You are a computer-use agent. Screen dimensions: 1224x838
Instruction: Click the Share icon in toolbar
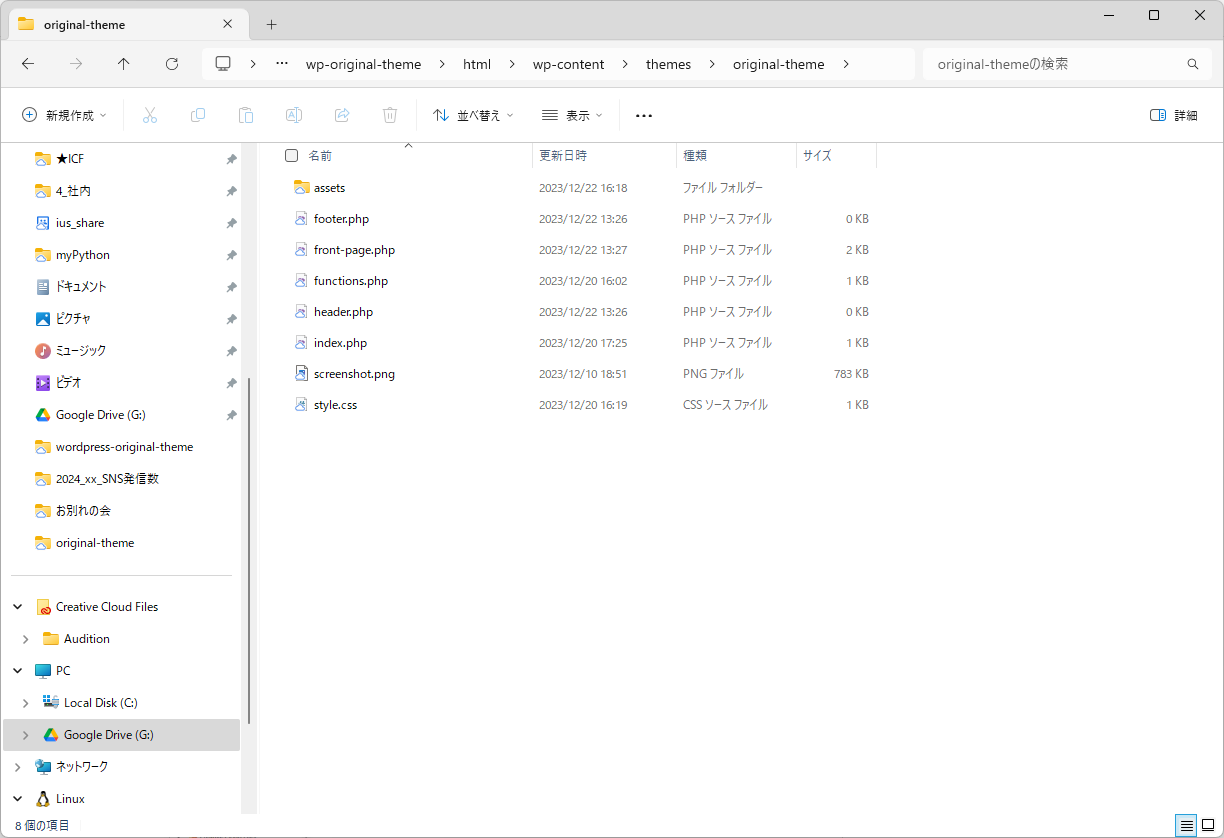click(x=342, y=115)
